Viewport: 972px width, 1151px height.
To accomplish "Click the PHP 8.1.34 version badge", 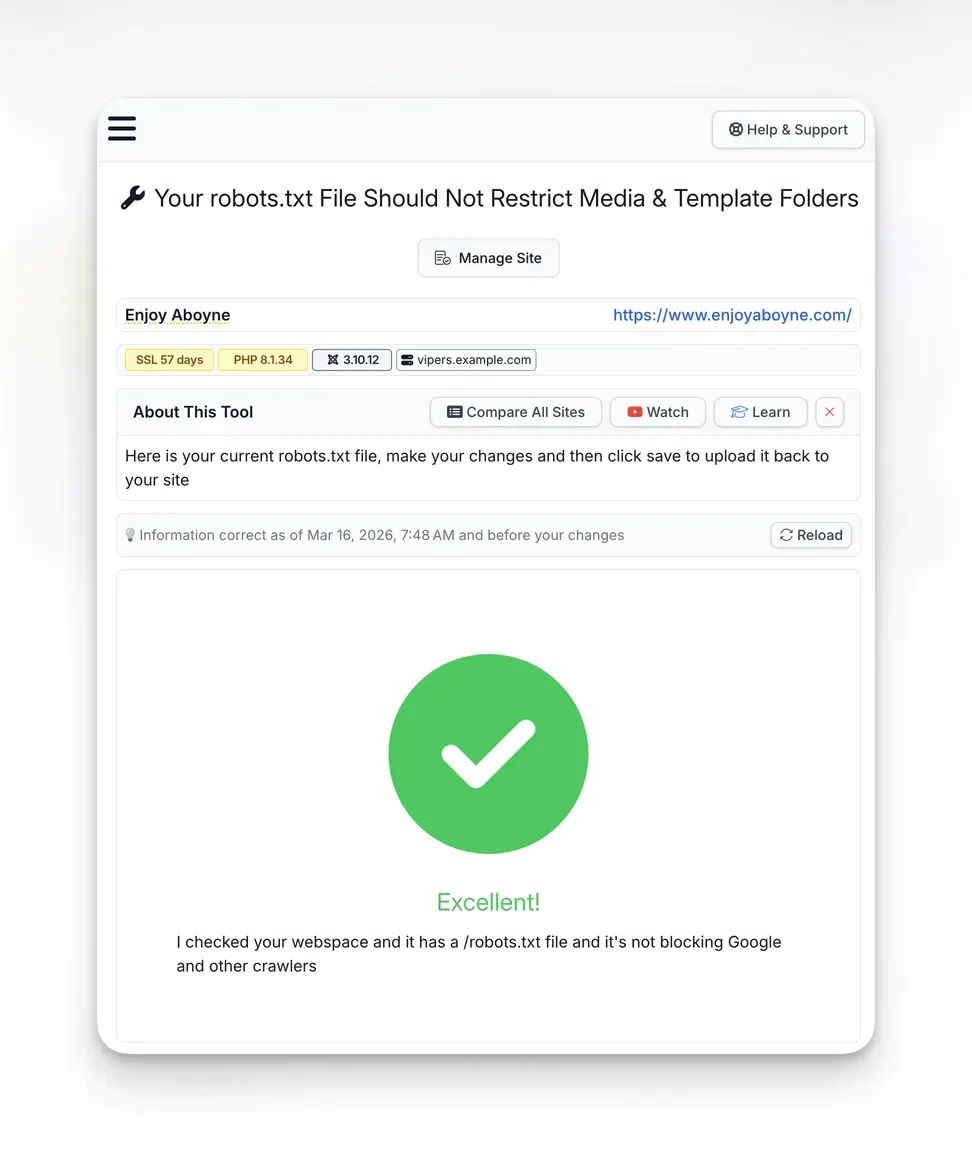I will click(262, 359).
